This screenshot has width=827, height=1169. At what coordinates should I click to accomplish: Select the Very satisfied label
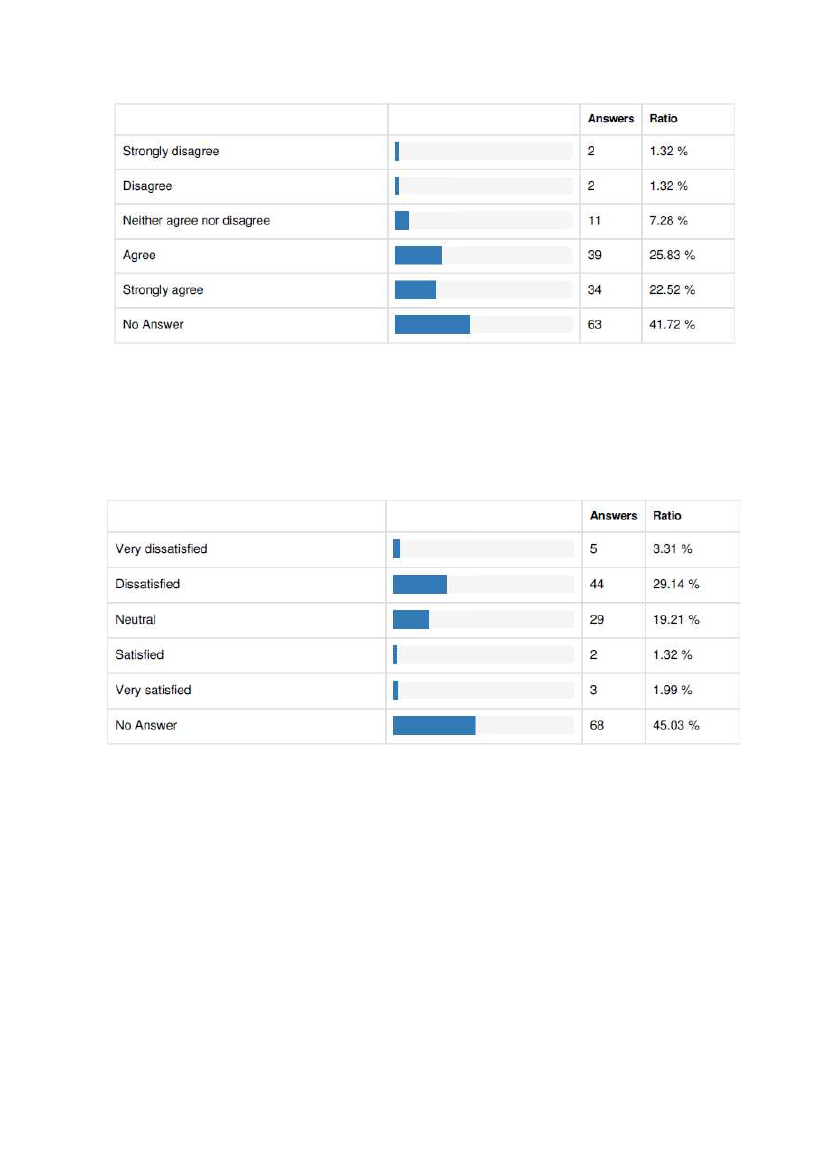(x=153, y=690)
